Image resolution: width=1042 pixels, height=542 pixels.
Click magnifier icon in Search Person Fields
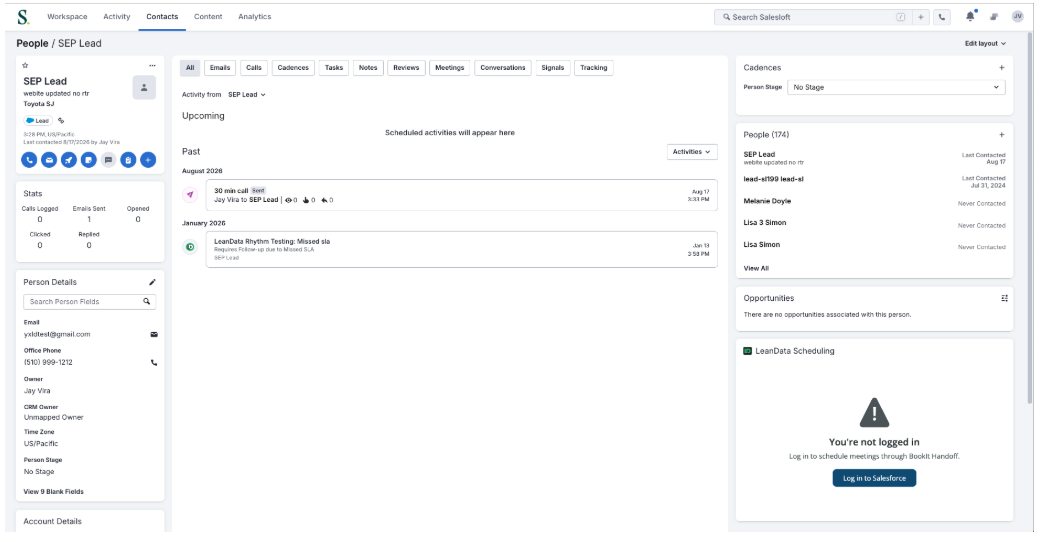pos(147,302)
